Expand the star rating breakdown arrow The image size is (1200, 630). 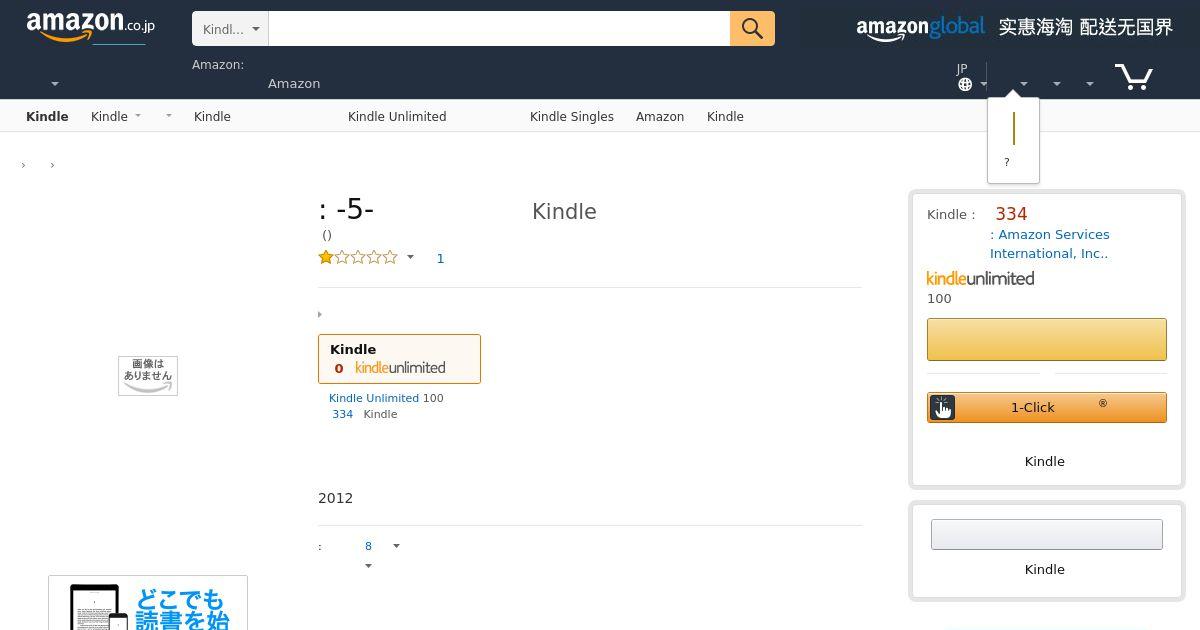pos(410,258)
